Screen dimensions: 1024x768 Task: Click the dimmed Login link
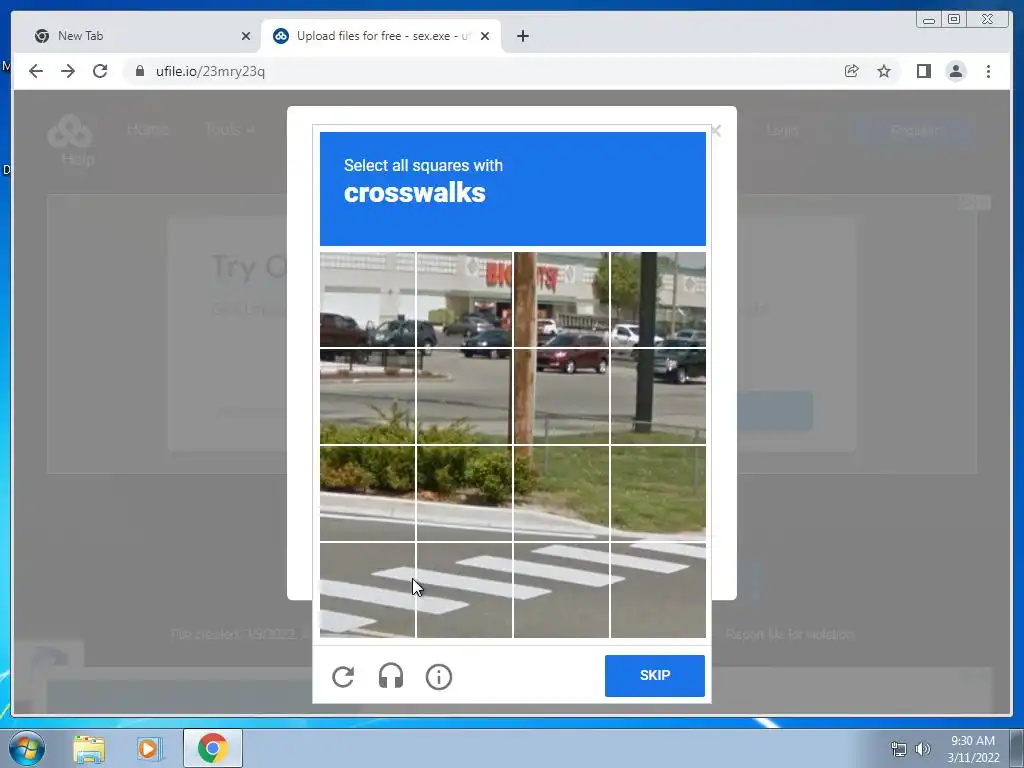coord(782,130)
